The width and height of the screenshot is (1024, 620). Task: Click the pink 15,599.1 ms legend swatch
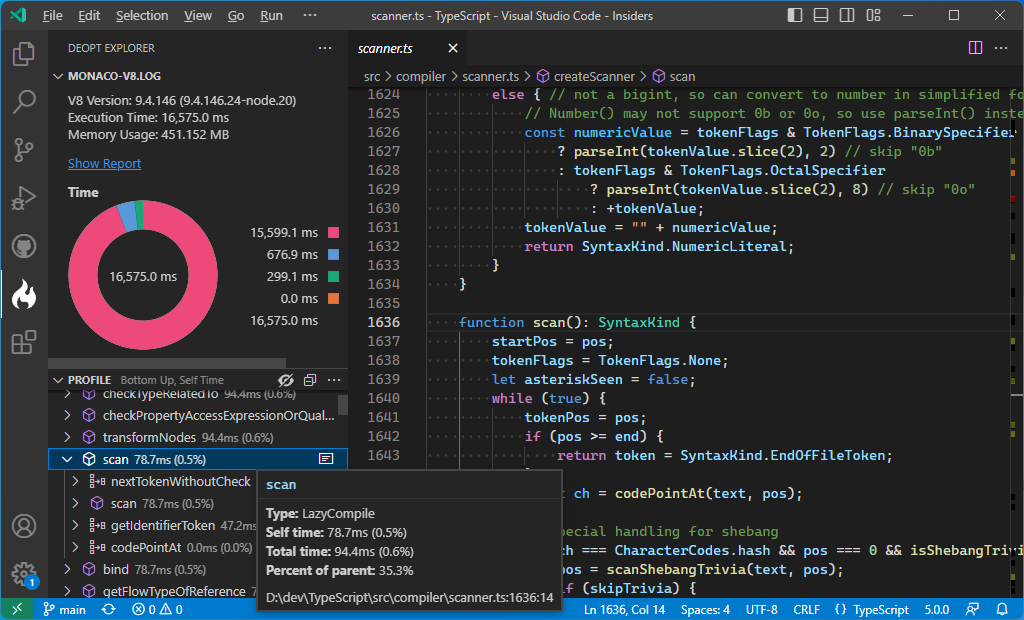333,232
